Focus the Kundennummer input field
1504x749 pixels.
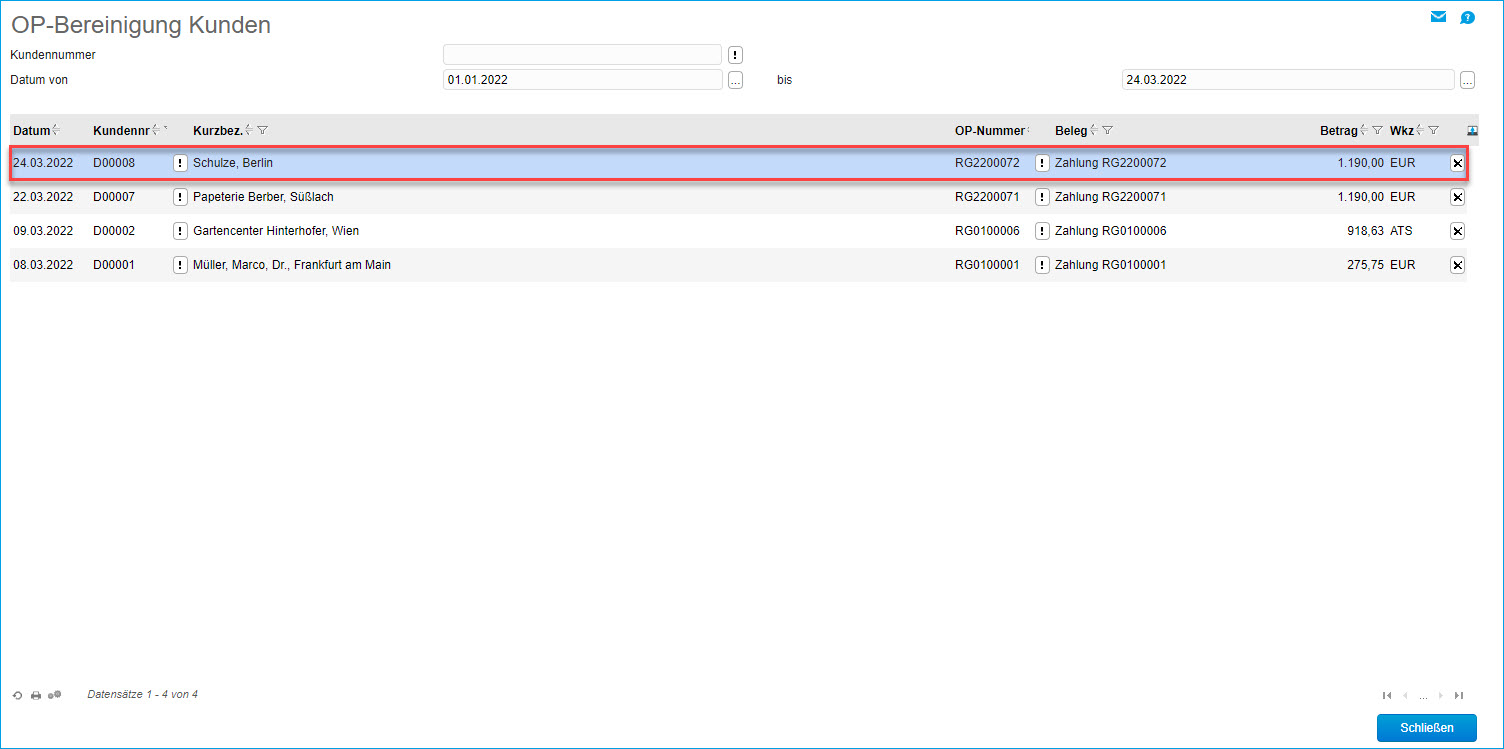tap(582, 54)
